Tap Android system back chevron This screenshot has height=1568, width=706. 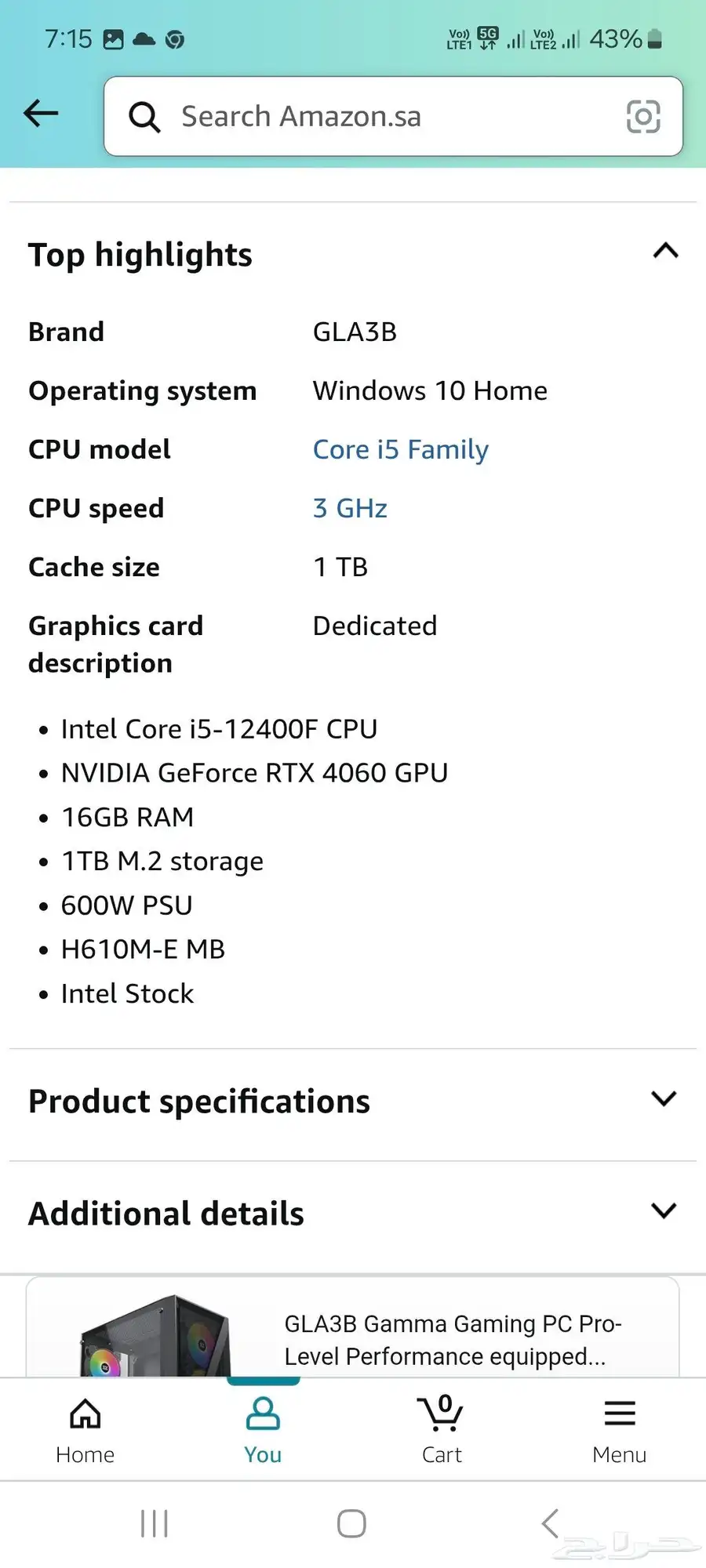coord(550,1523)
